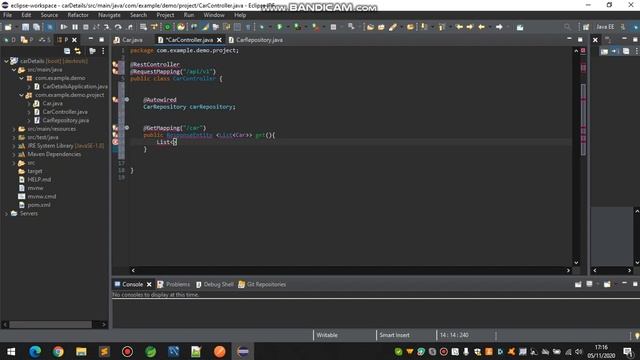Open the File menu
Screen dimensions: 640x360
[7, 15]
